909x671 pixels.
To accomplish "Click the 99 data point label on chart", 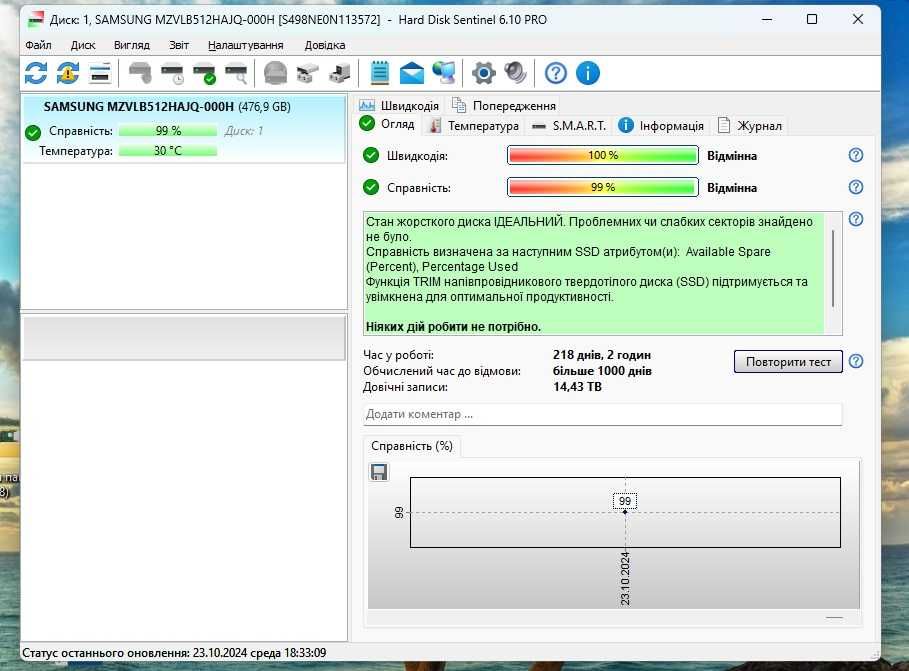I will pyautogui.click(x=625, y=501).
